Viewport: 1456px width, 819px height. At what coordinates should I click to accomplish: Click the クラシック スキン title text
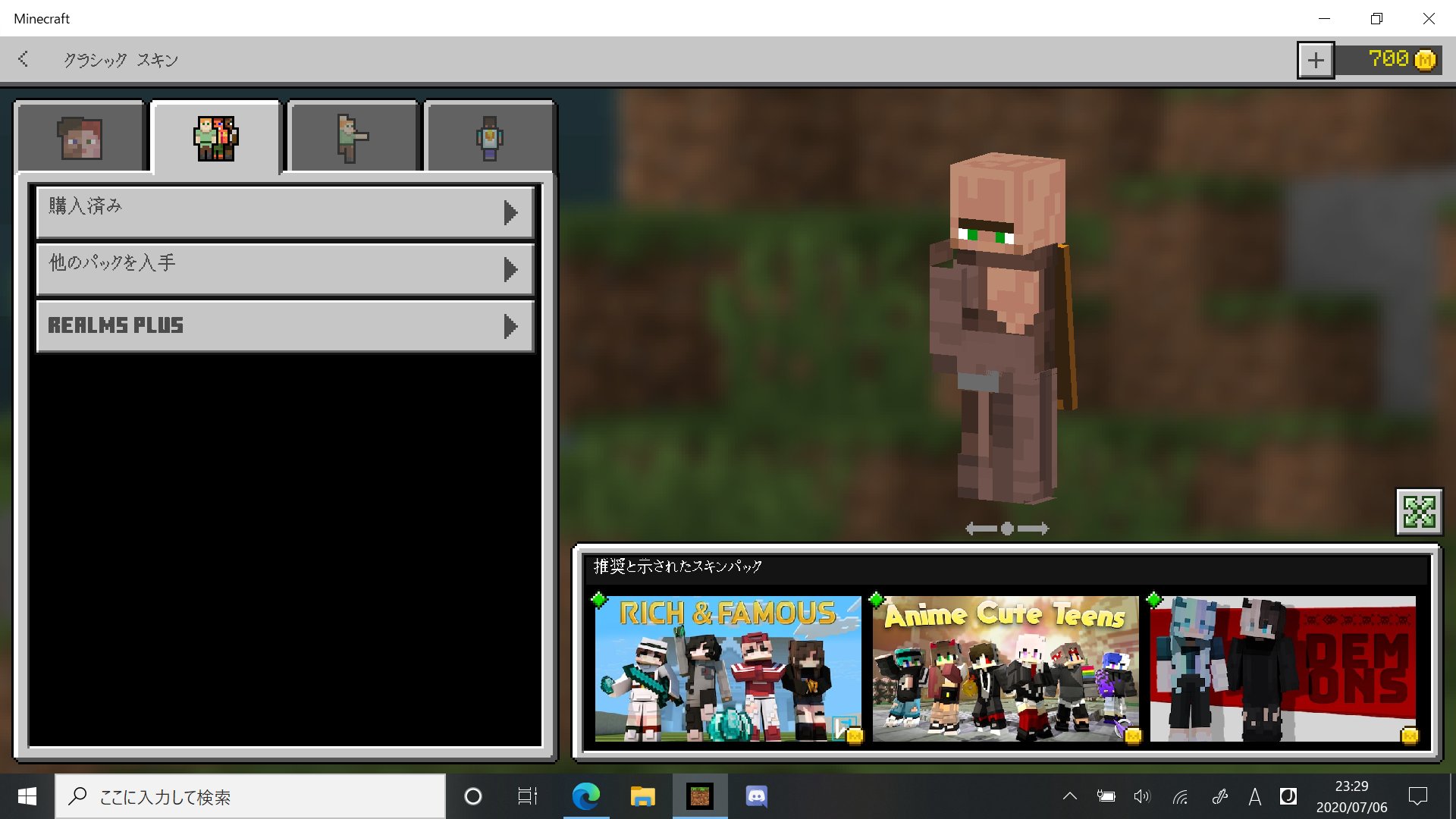[121, 60]
